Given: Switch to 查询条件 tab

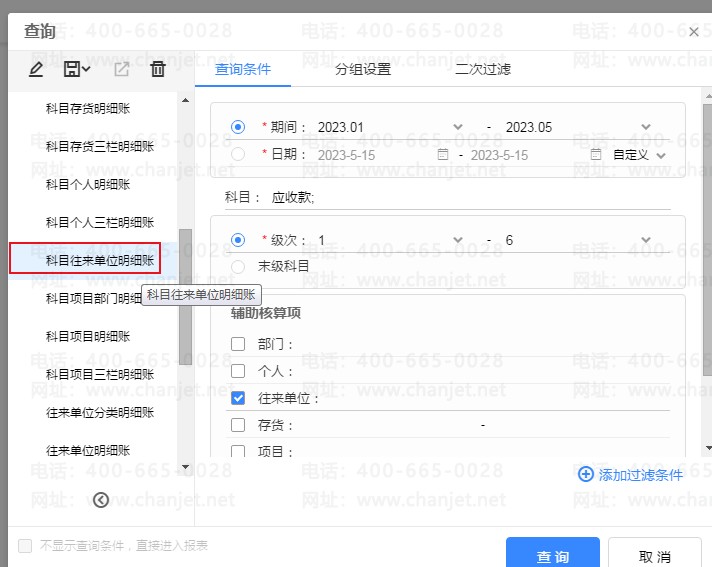Looking at the screenshot, I should pos(243,69).
